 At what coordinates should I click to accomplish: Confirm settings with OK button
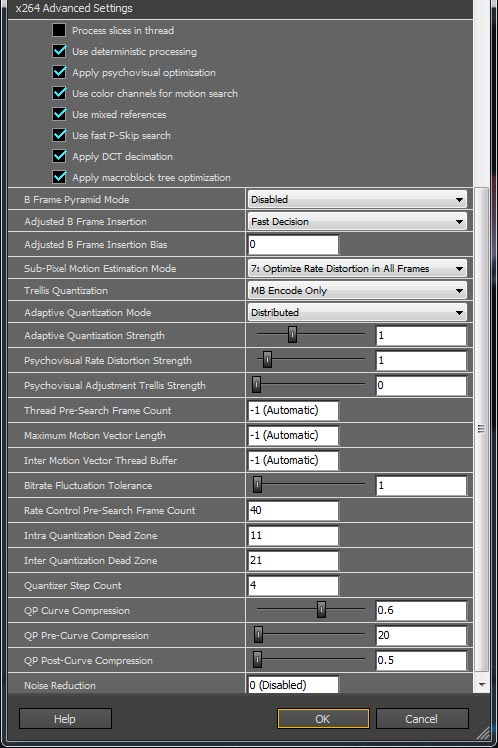(323, 718)
